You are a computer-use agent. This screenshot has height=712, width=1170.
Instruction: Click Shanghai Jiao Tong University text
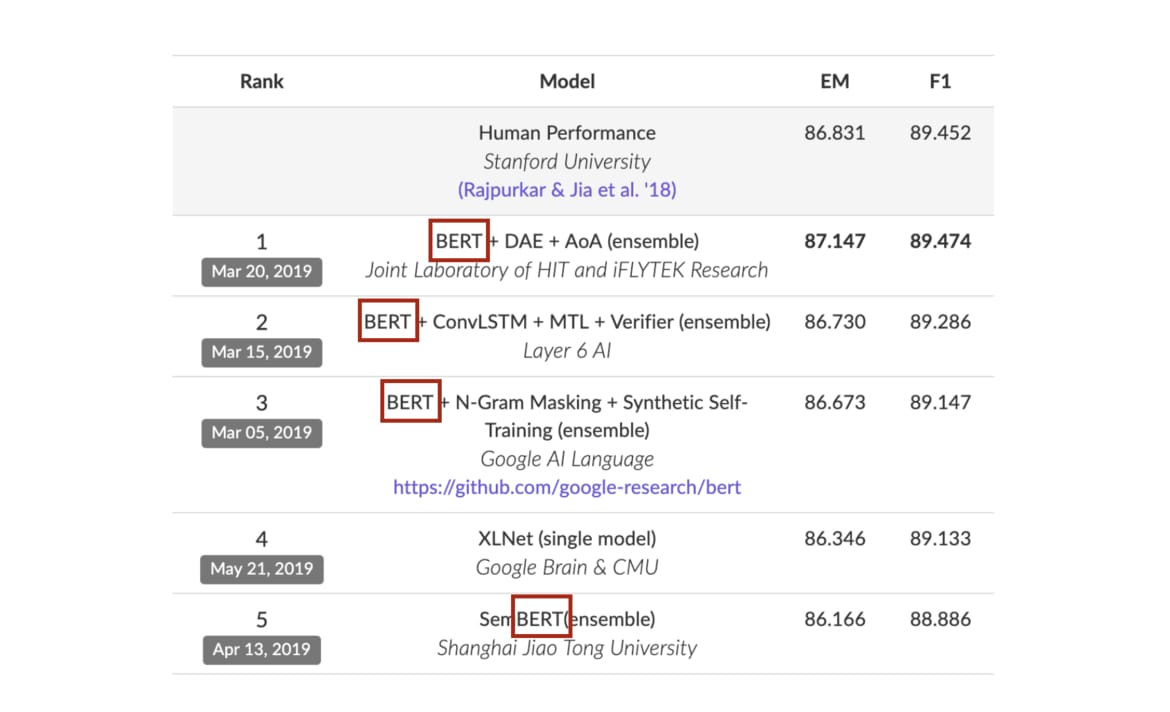coord(567,648)
